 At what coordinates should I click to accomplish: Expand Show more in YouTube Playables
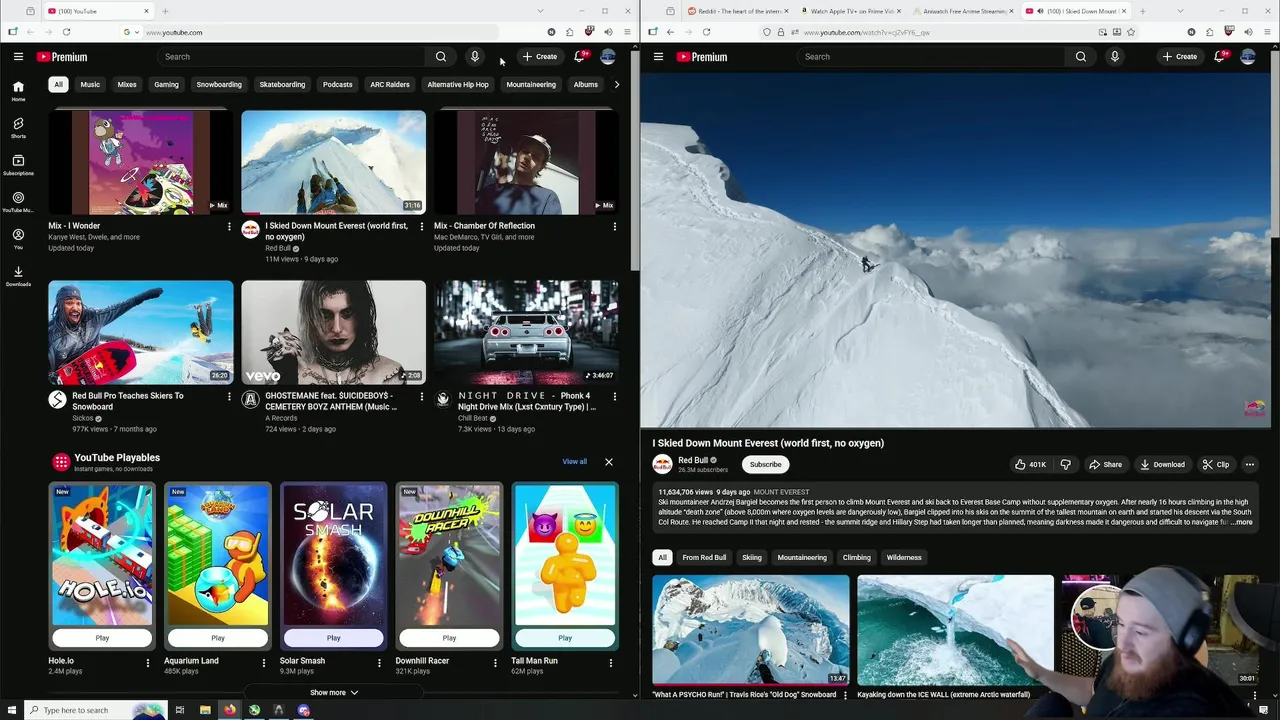334,692
